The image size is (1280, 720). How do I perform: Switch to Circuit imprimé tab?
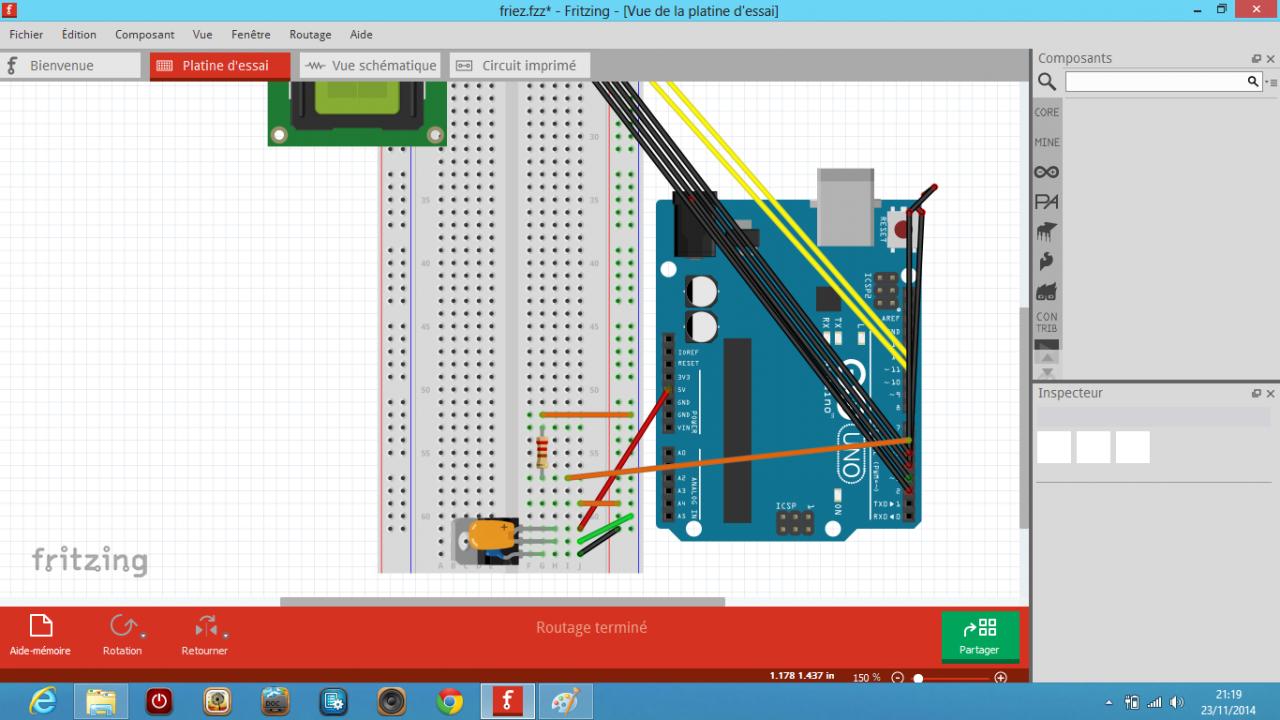coord(520,65)
